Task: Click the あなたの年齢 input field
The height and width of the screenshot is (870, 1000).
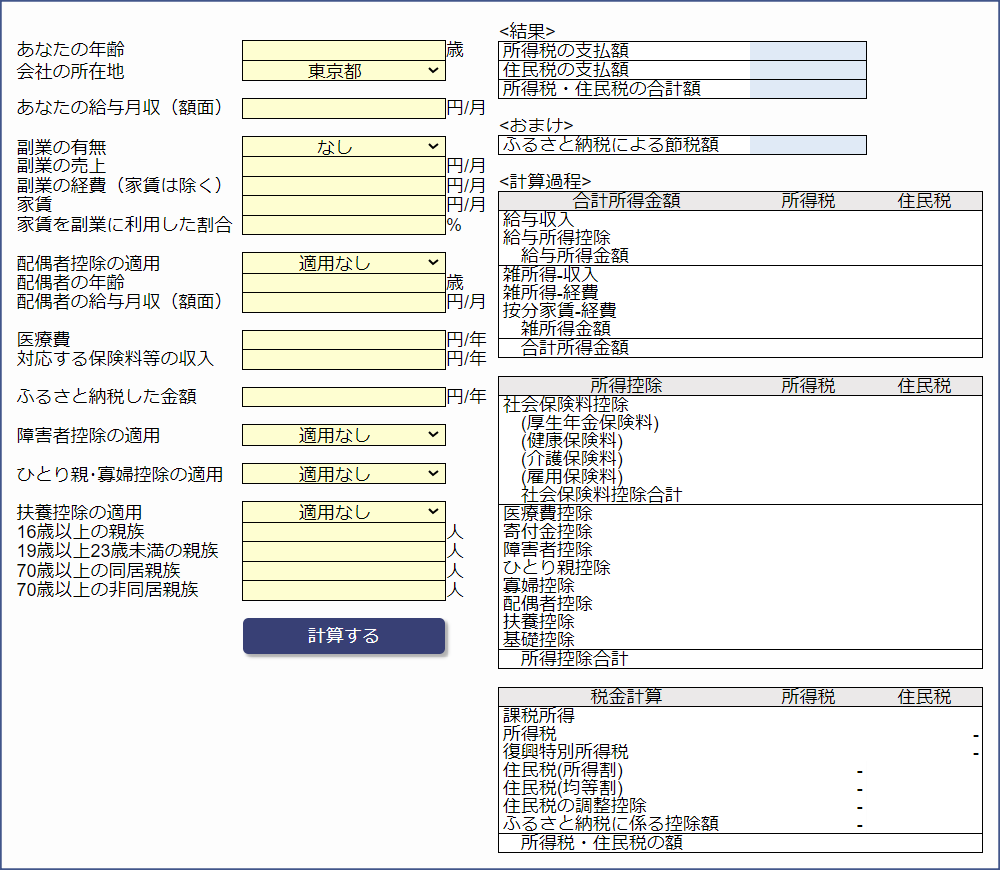Action: (344, 50)
